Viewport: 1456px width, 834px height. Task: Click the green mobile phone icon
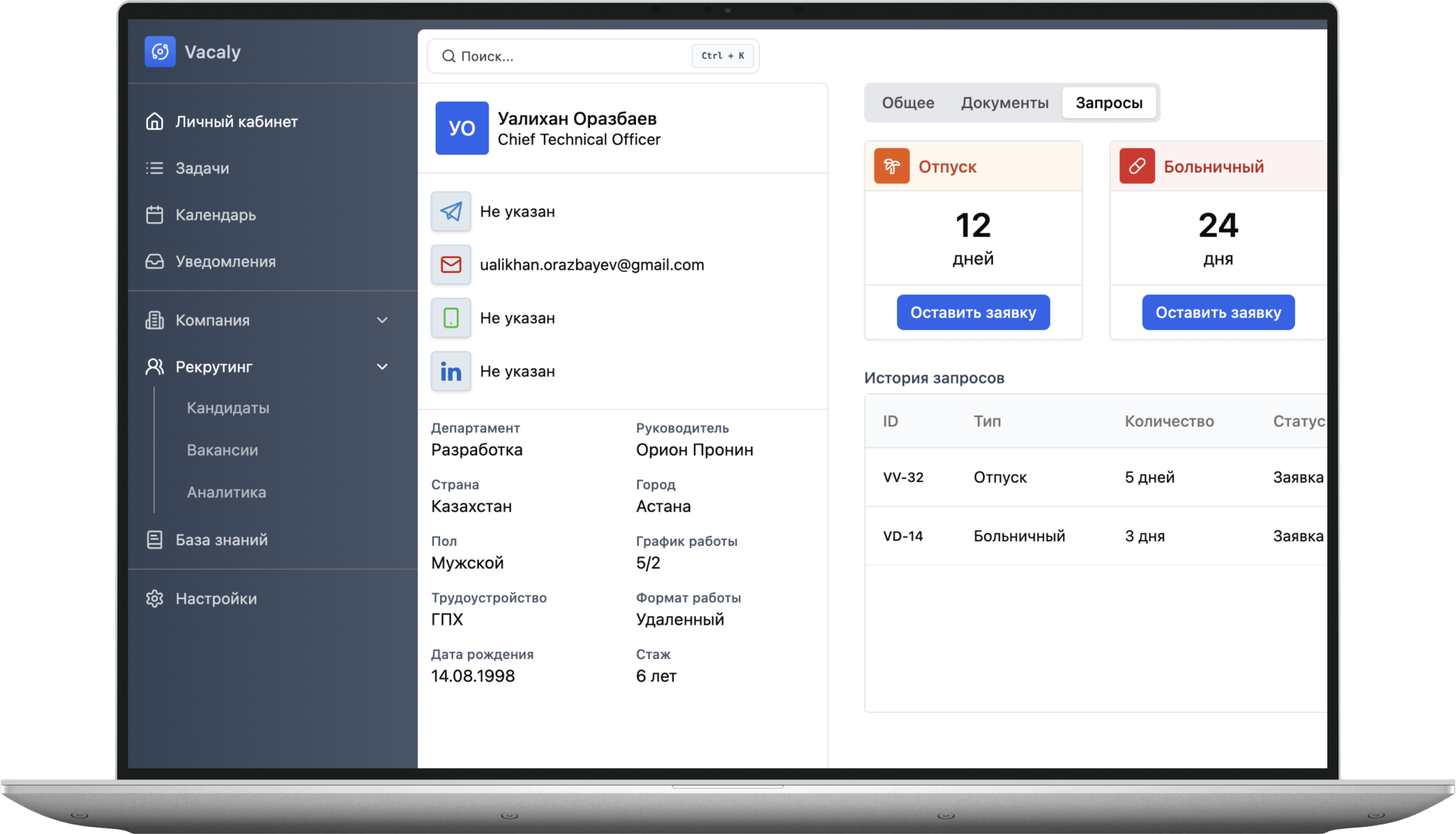pos(451,318)
